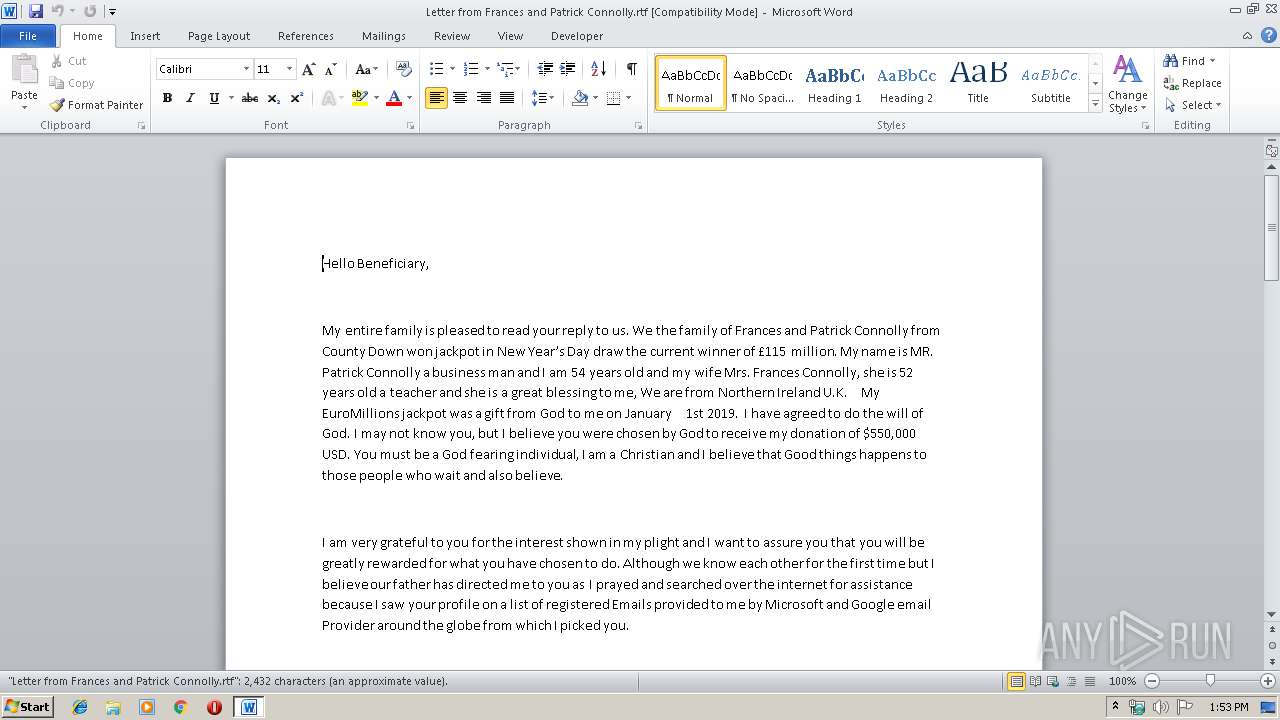This screenshot has width=1280, height=720.
Task: Click the Print Layout view icon
Action: 1016,681
